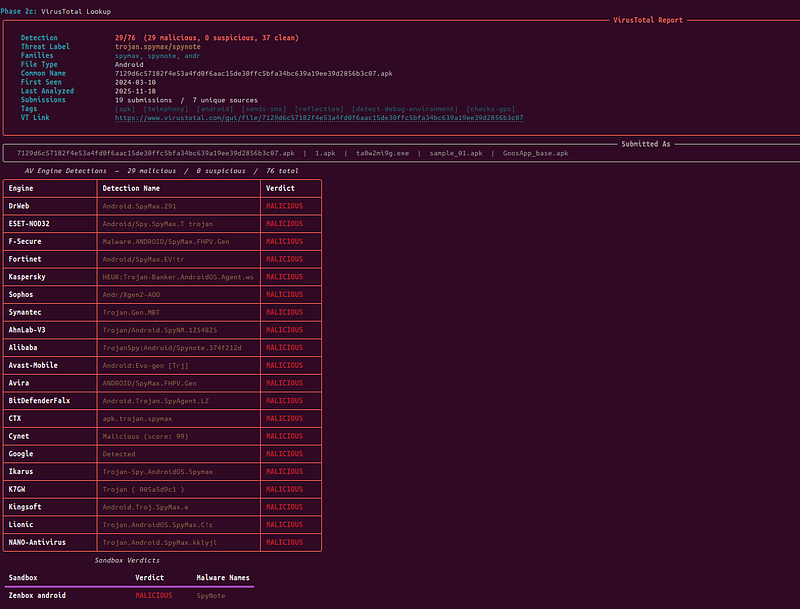Viewport: 800px width, 609px height.
Task: Select CTX detection 'apk.trojan.spymax'
Action: 137,419
